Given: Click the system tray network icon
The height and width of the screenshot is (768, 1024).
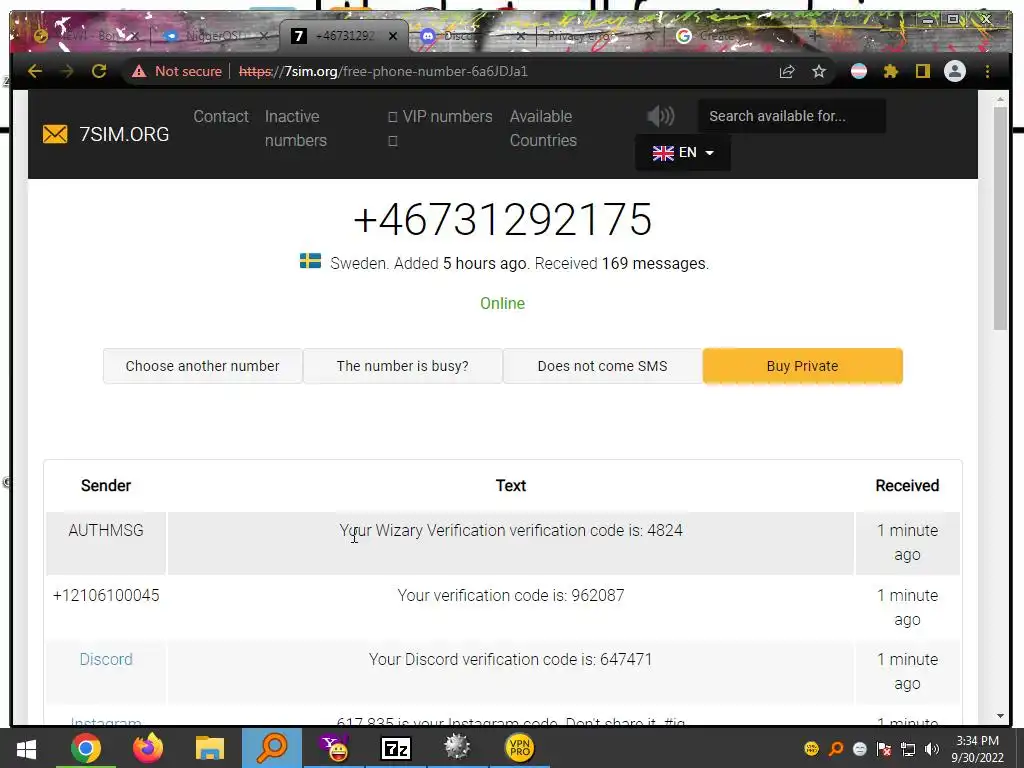Looking at the screenshot, I should tap(908, 749).
